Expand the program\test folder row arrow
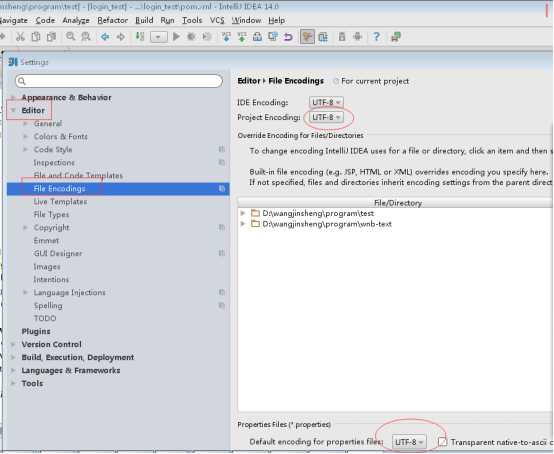Screen dimensions: 554x454 pos(243,213)
